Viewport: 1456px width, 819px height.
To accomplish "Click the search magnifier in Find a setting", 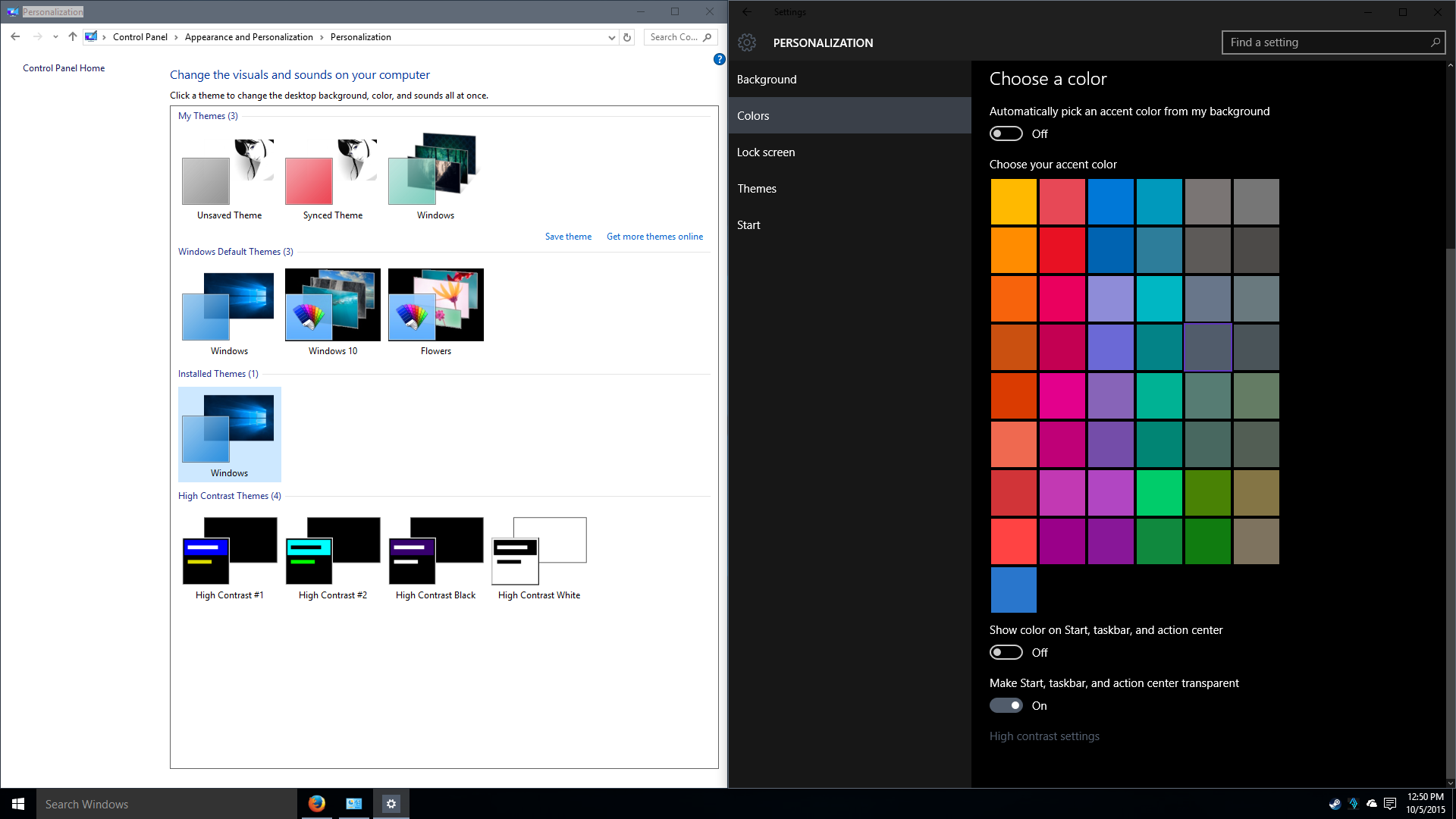I will click(x=1435, y=42).
